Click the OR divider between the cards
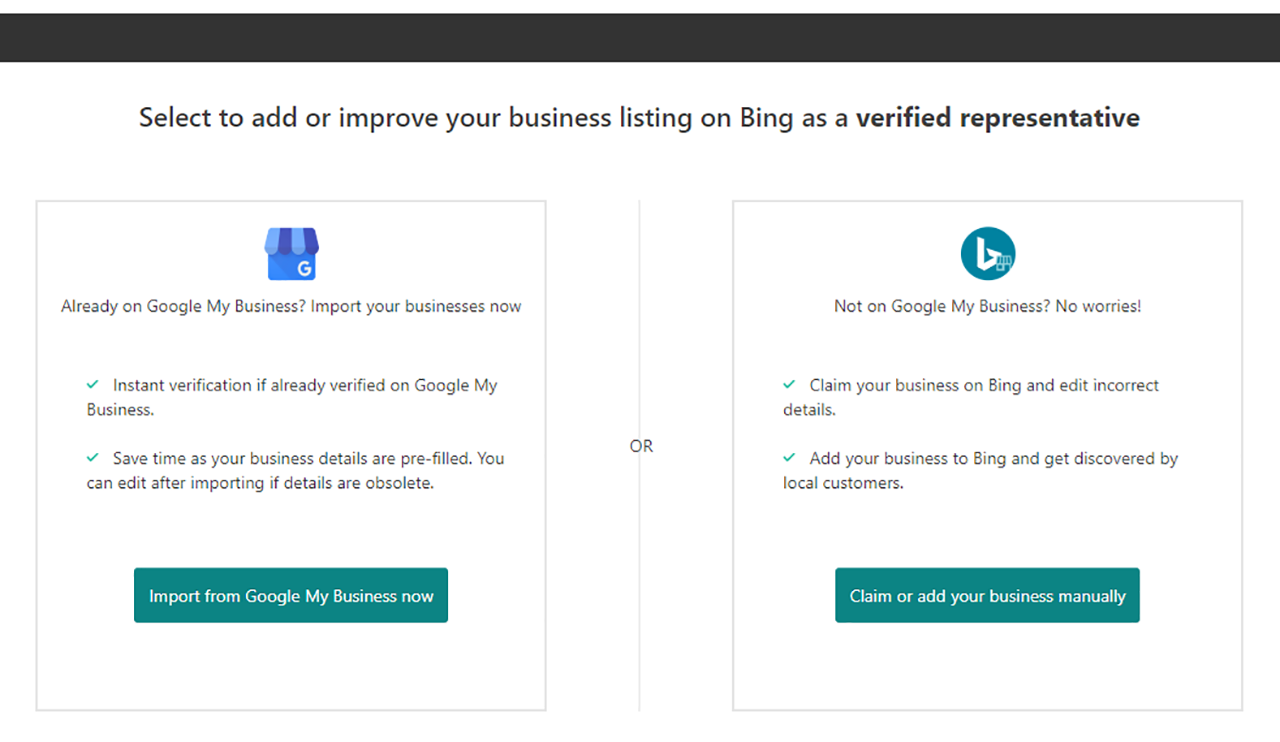The height and width of the screenshot is (742, 1280). [x=641, y=446]
